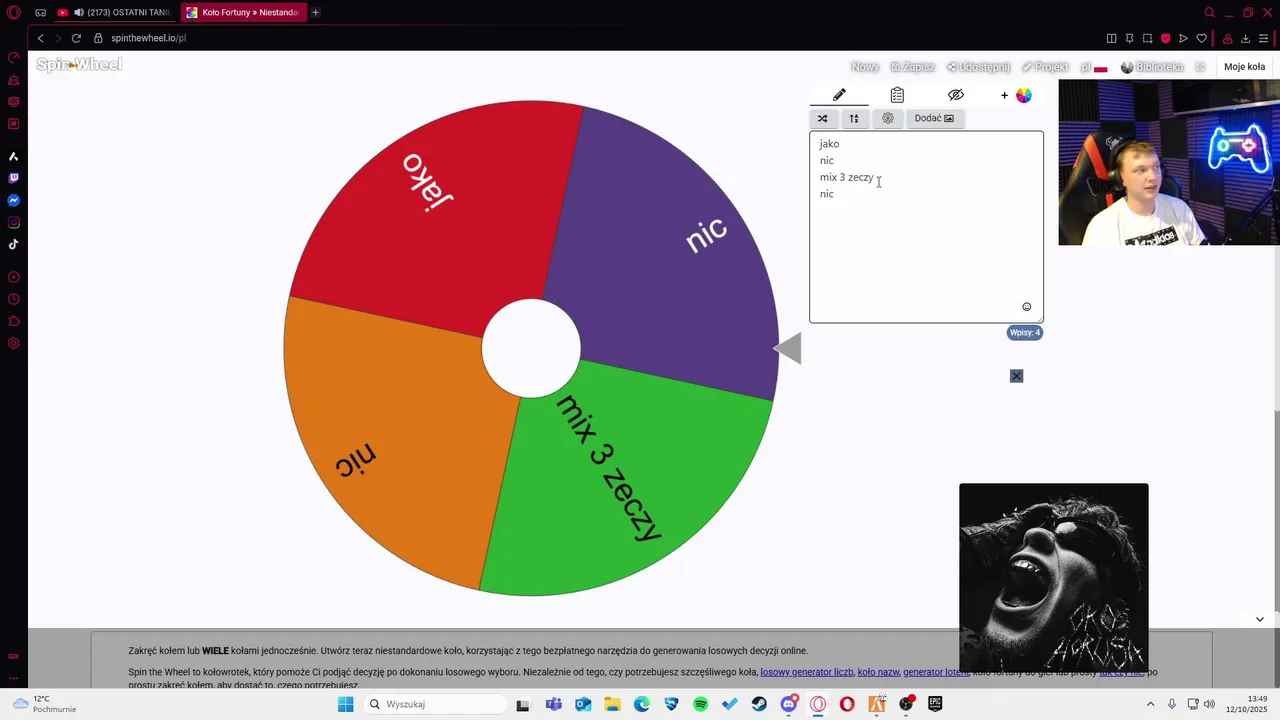The image size is (1280, 720).
Task: Open the Projekt design menu
Action: pyautogui.click(x=1045, y=67)
